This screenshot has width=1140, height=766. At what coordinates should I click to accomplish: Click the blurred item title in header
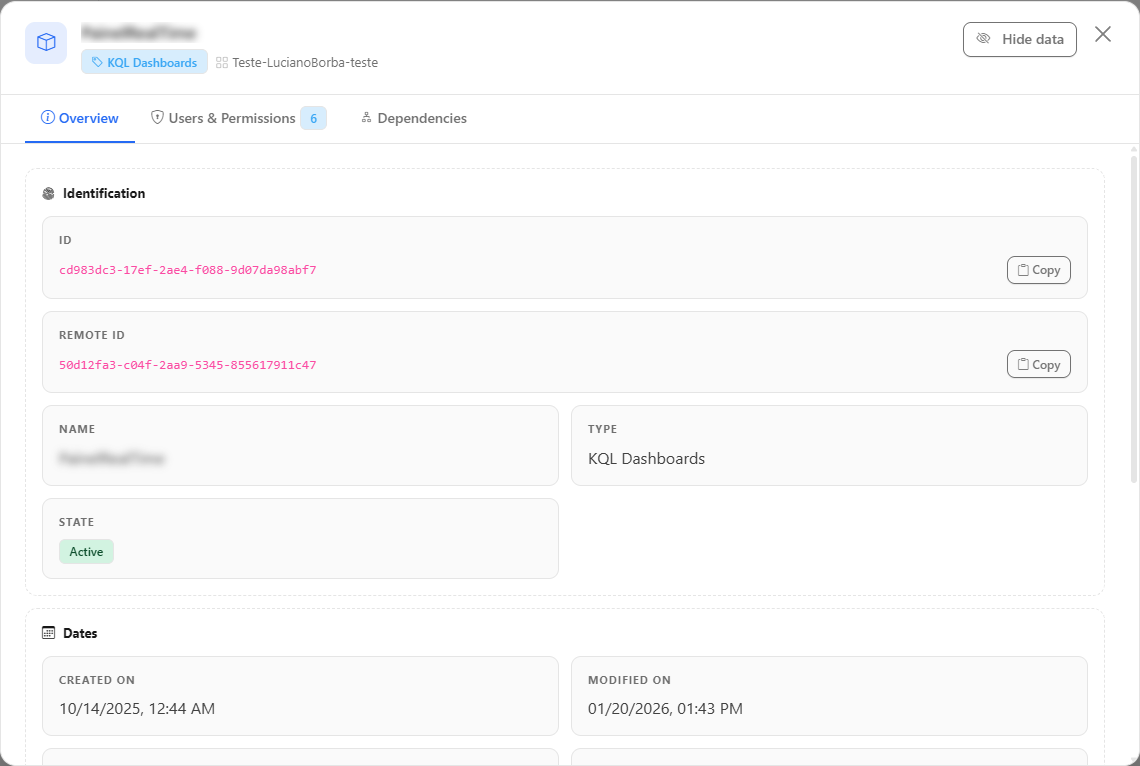coord(138,33)
